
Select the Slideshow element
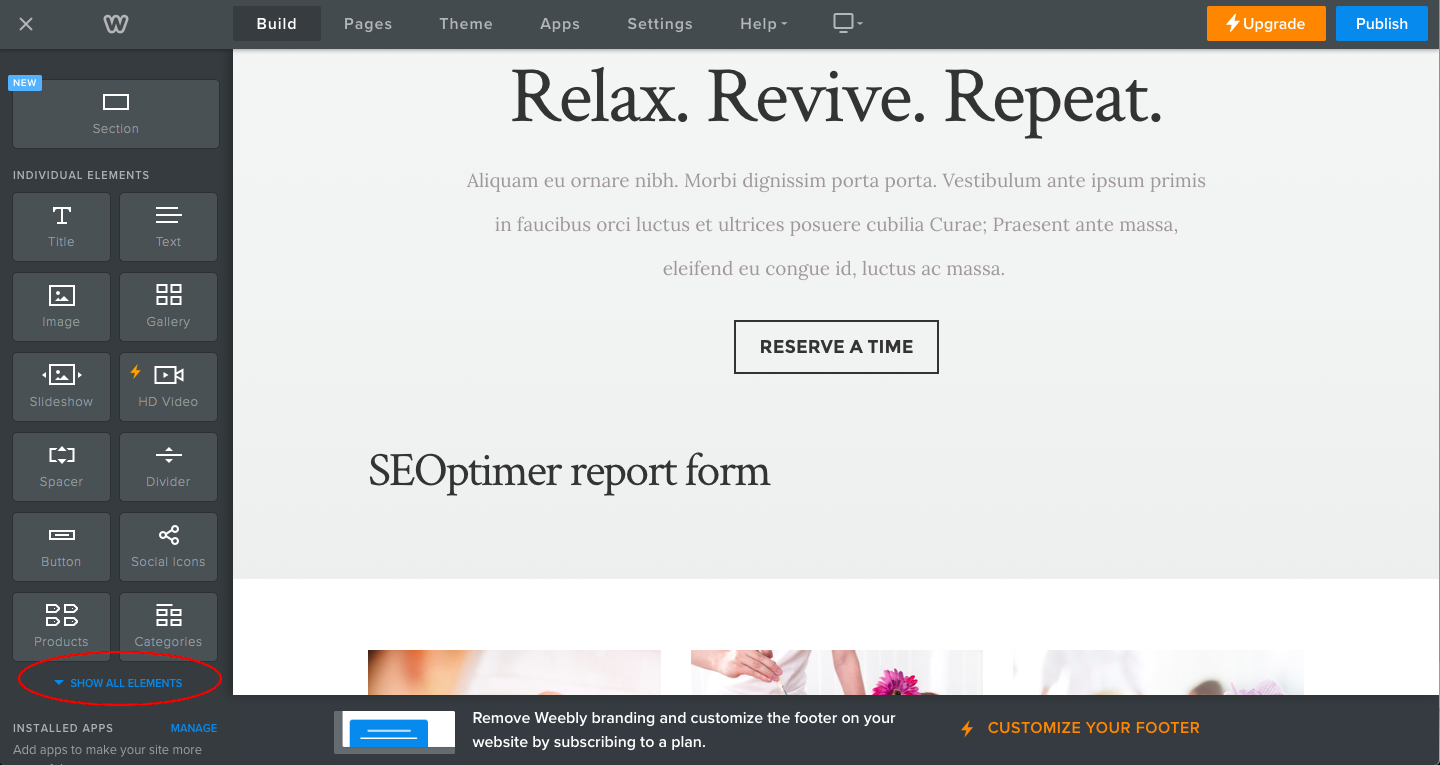pos(61,386)
